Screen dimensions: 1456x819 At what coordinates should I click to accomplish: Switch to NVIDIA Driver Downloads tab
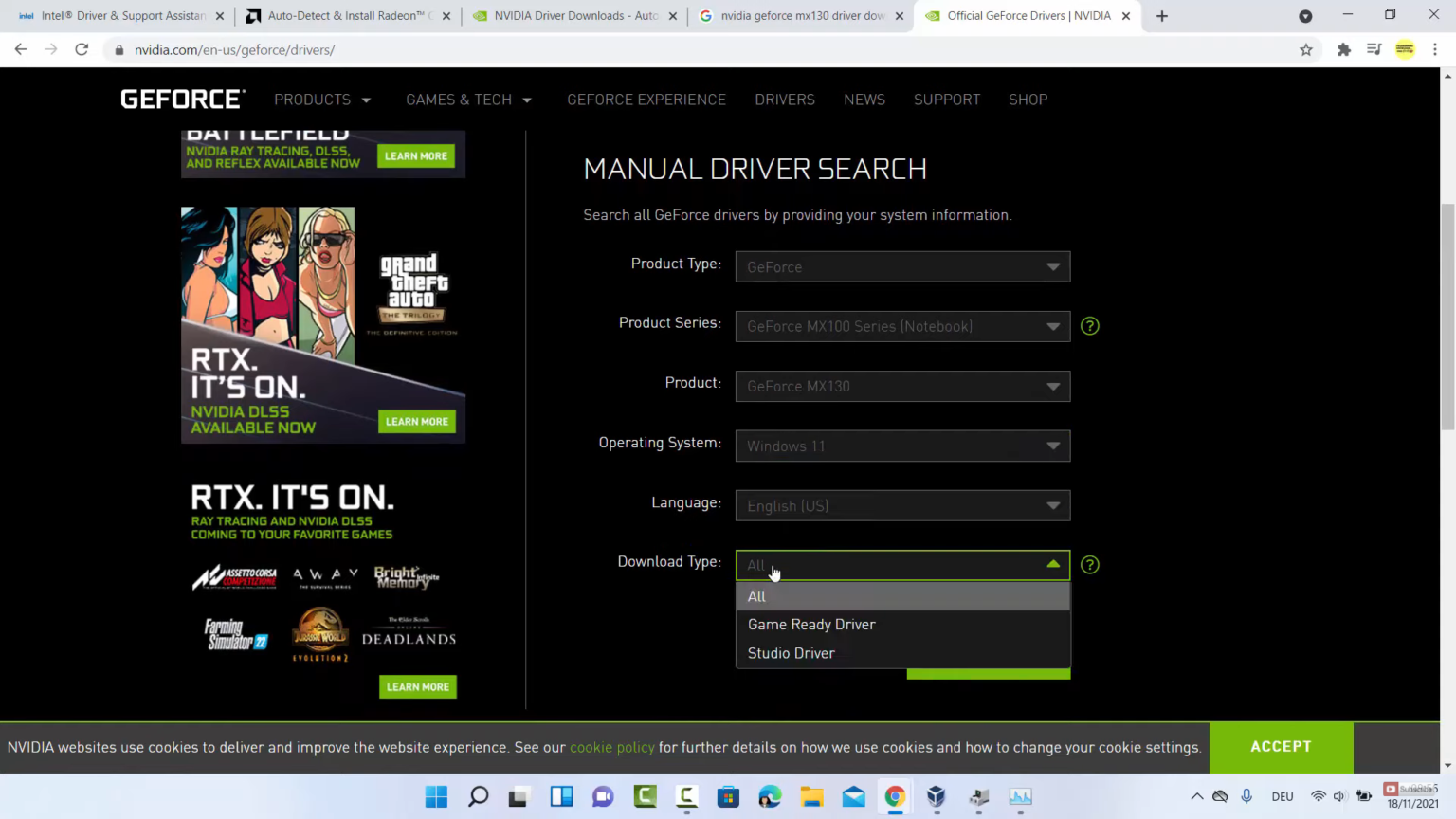tap(574, 16)
